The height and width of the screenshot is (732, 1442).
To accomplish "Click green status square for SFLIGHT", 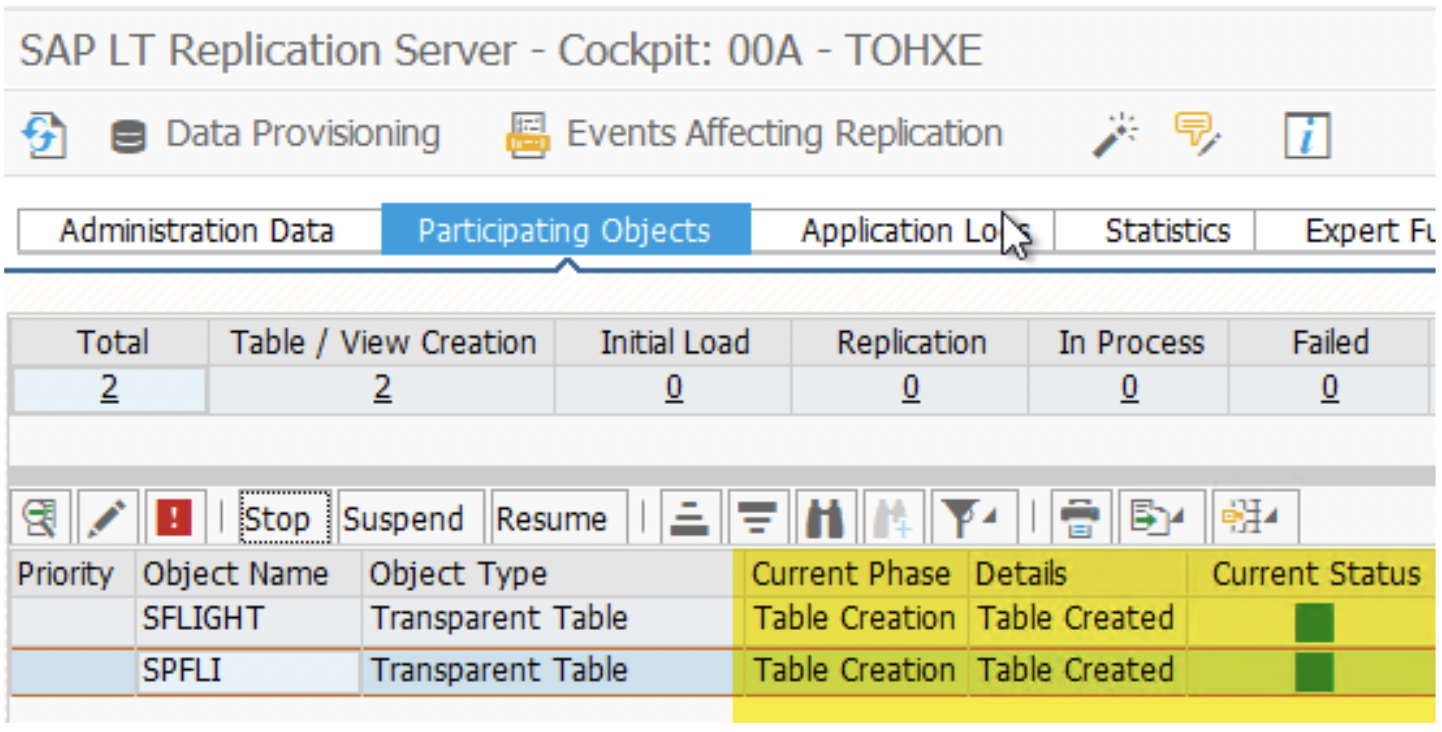I will pyautogui.click(x=1314, y=622).
